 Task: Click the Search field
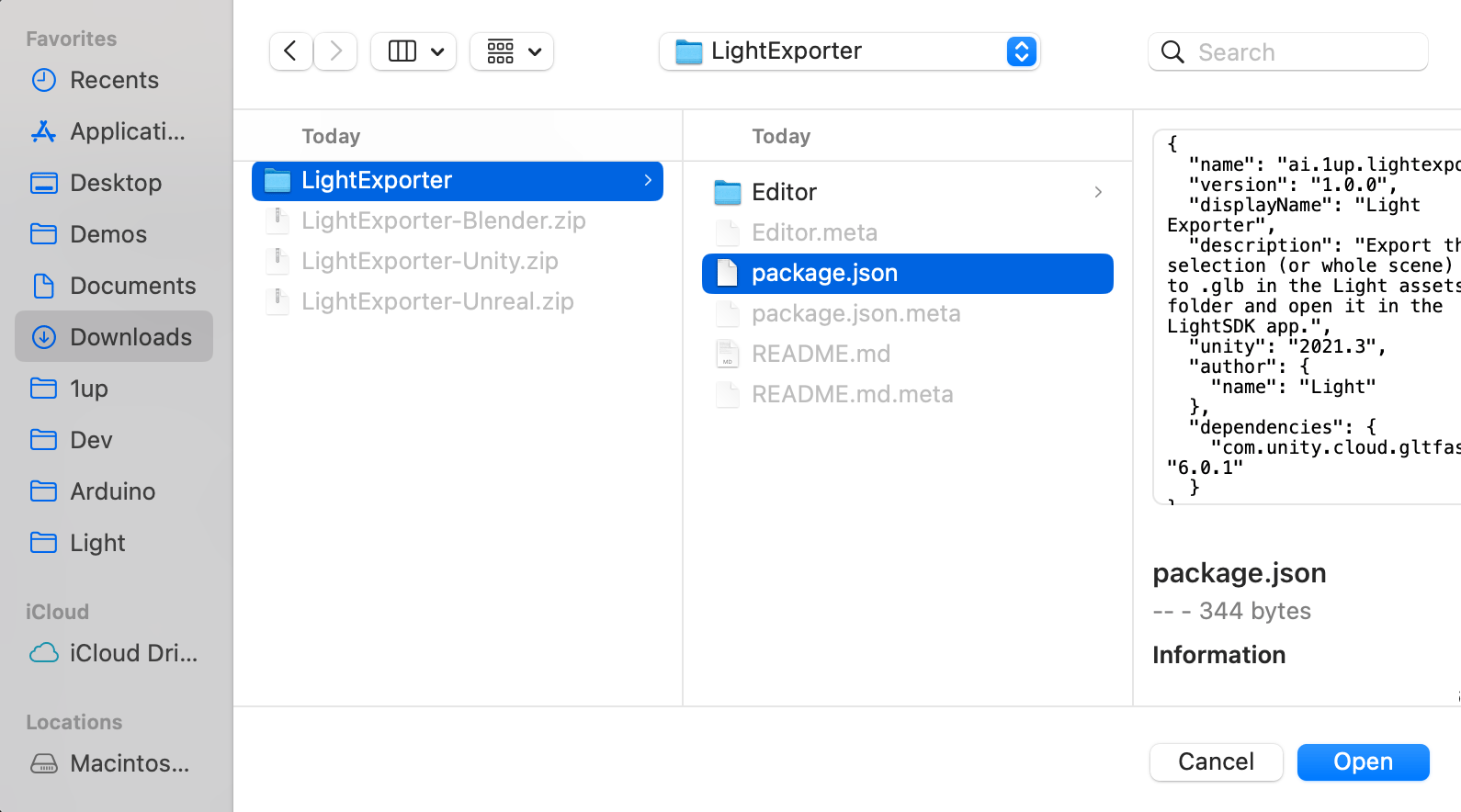click(x=1287, y=51)
